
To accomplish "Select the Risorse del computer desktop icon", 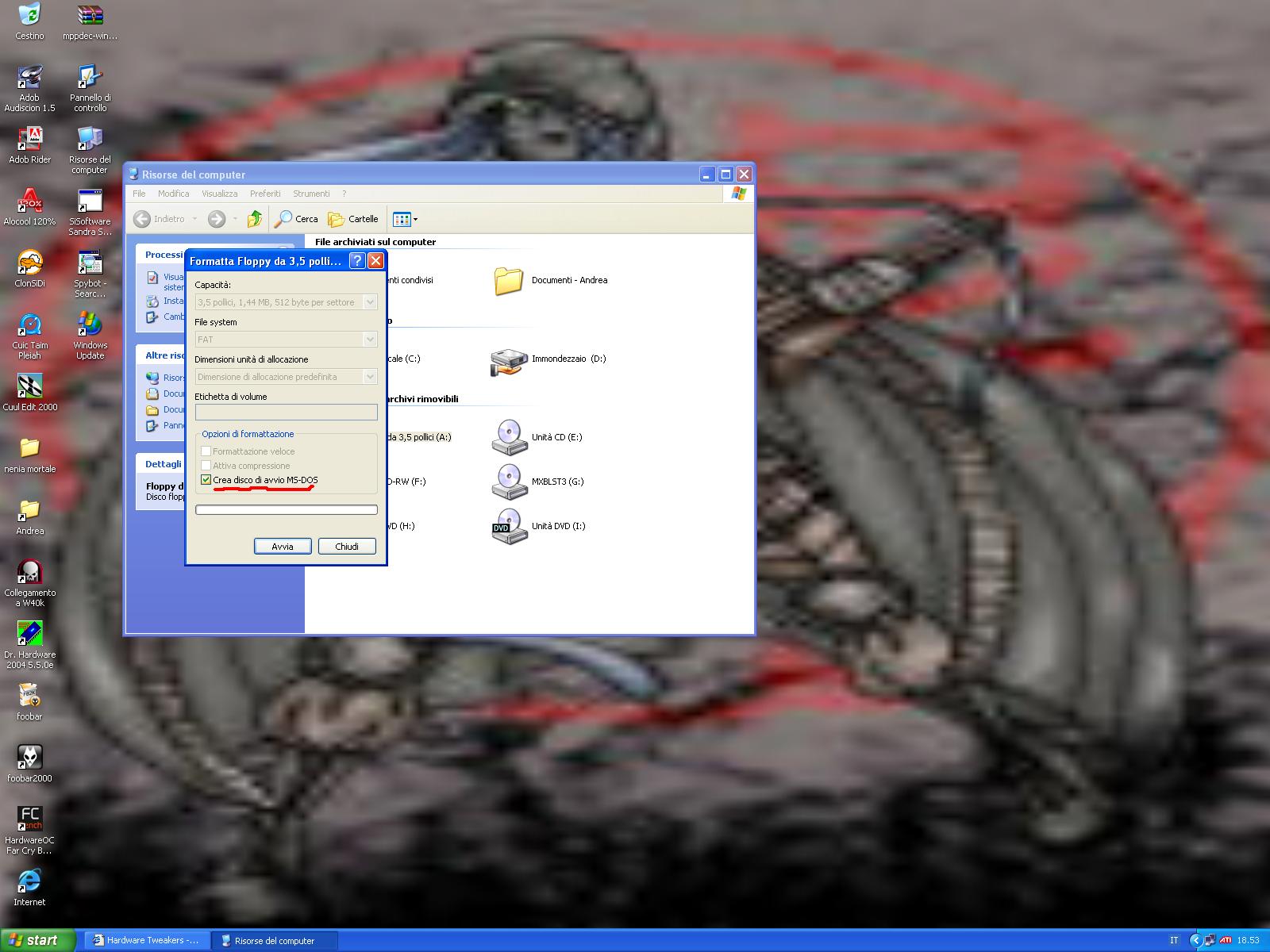I will pyautogui.click(x=90, y=151).
